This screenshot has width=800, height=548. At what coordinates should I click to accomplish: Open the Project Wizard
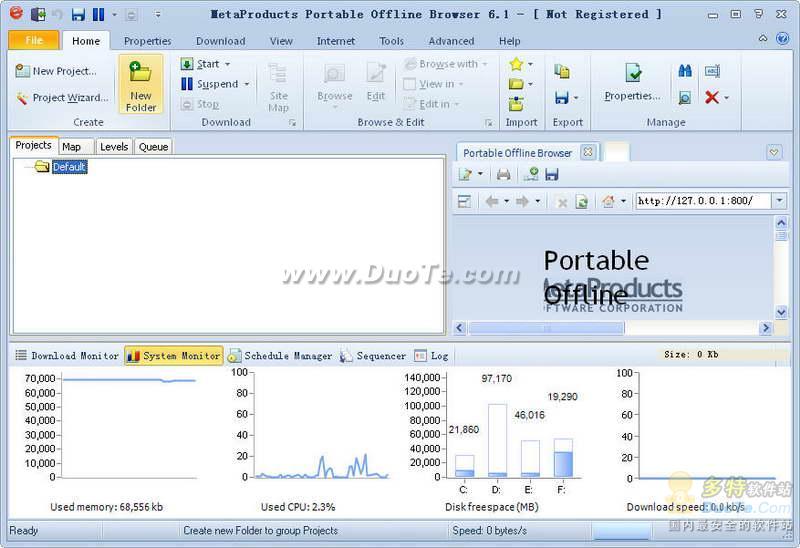pos(62,97)
